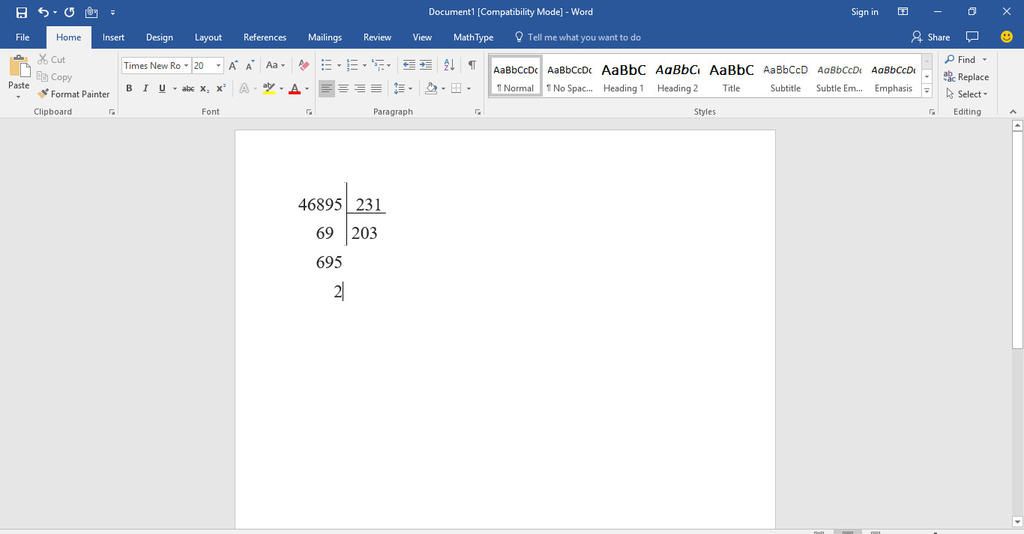Open the borders dropdown
This screenshot has height=534, width=1024.
469,88
